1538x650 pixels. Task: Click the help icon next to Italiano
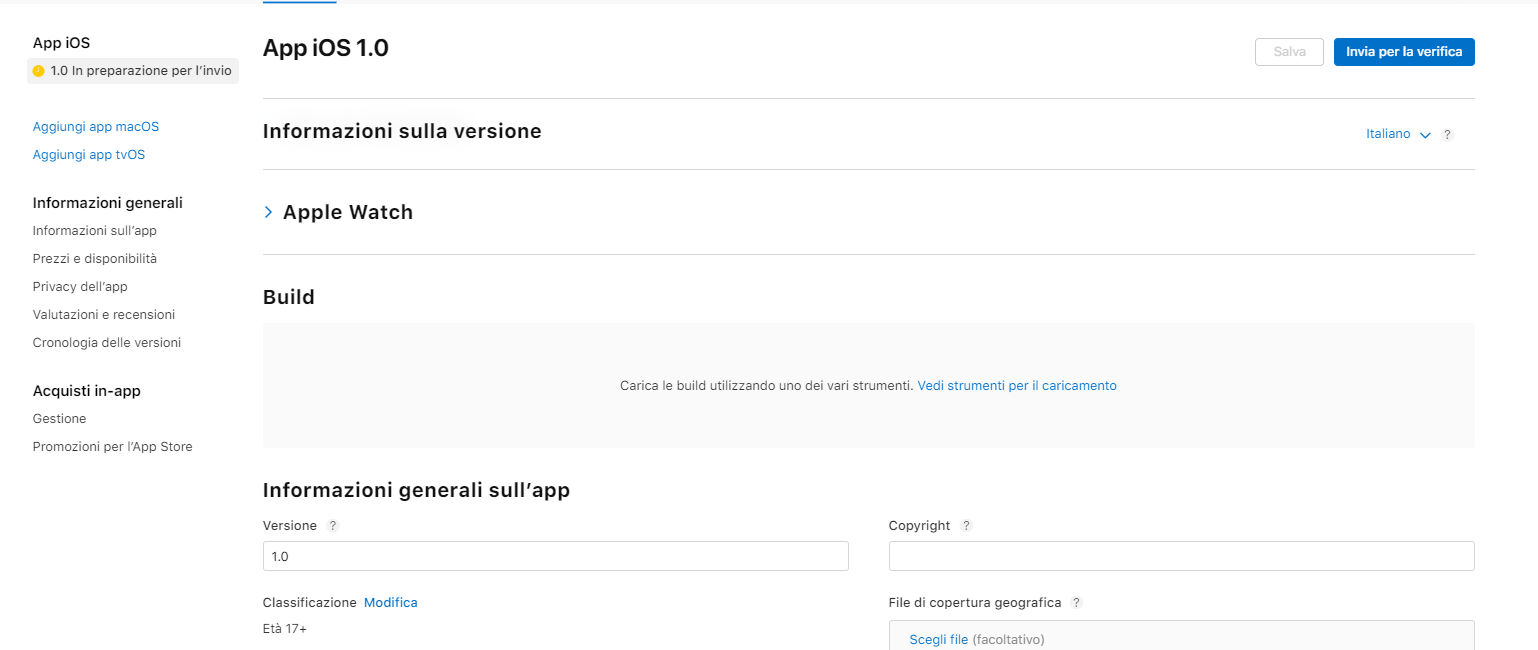click(1447, 135)
